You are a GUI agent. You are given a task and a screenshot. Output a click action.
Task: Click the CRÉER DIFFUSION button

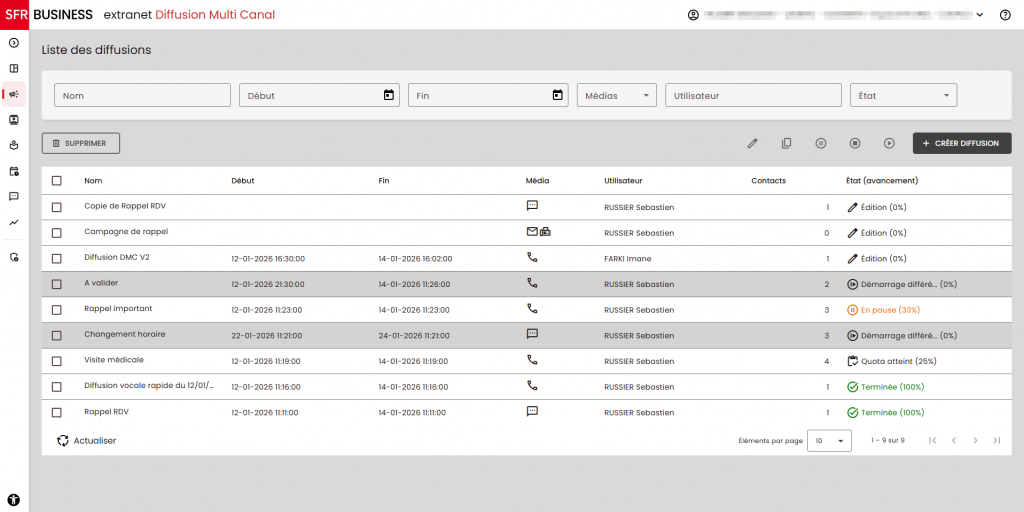961,144
